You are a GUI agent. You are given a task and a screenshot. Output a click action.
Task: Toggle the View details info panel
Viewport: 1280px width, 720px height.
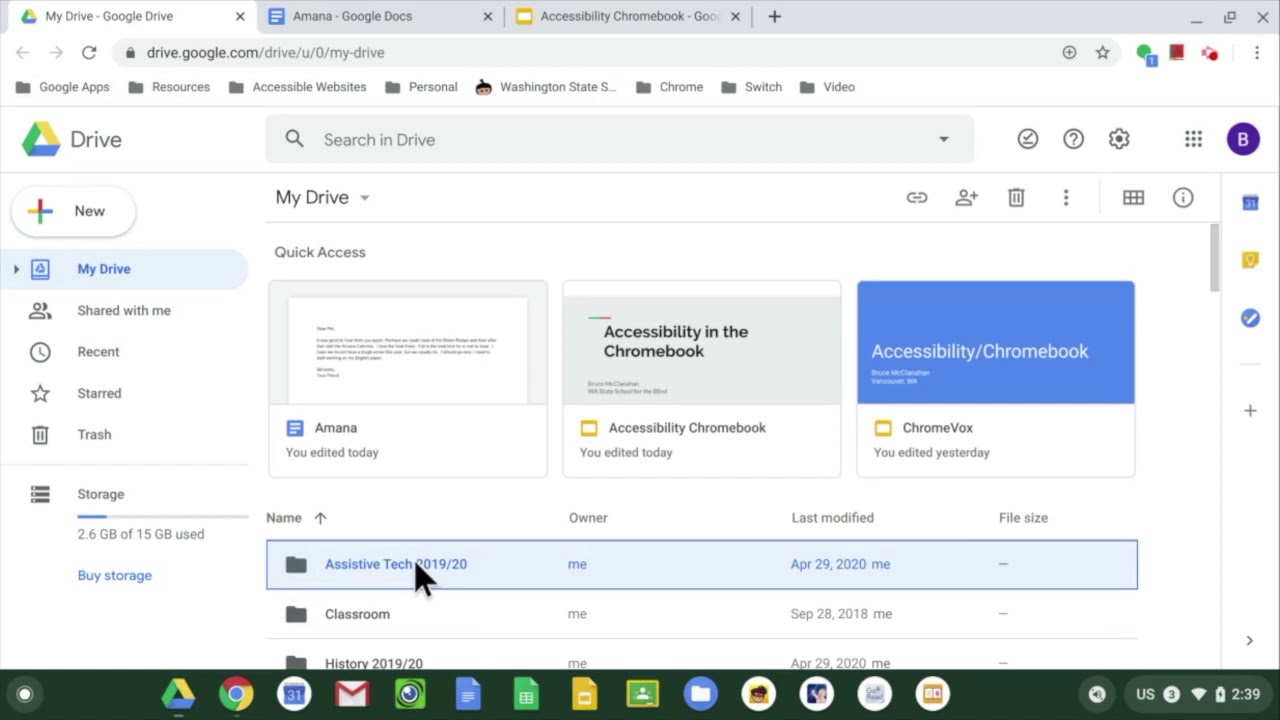pos(1183,198)
